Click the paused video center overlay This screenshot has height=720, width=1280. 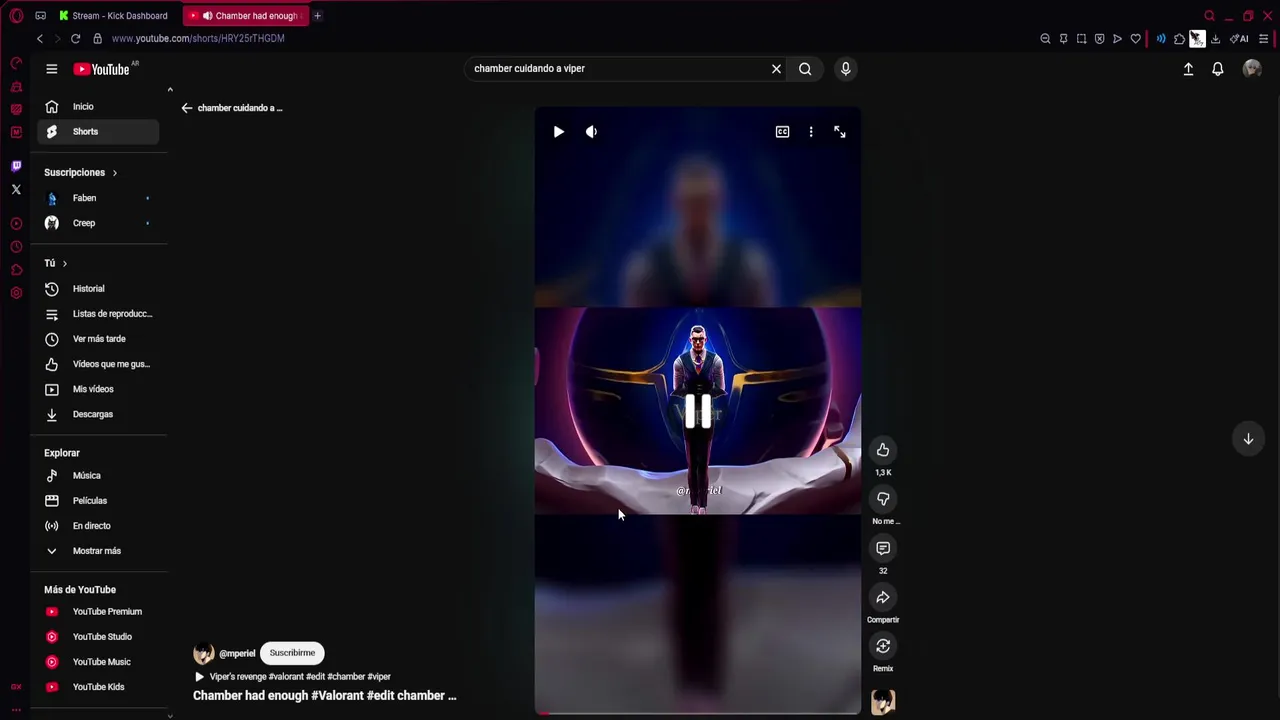698,411
